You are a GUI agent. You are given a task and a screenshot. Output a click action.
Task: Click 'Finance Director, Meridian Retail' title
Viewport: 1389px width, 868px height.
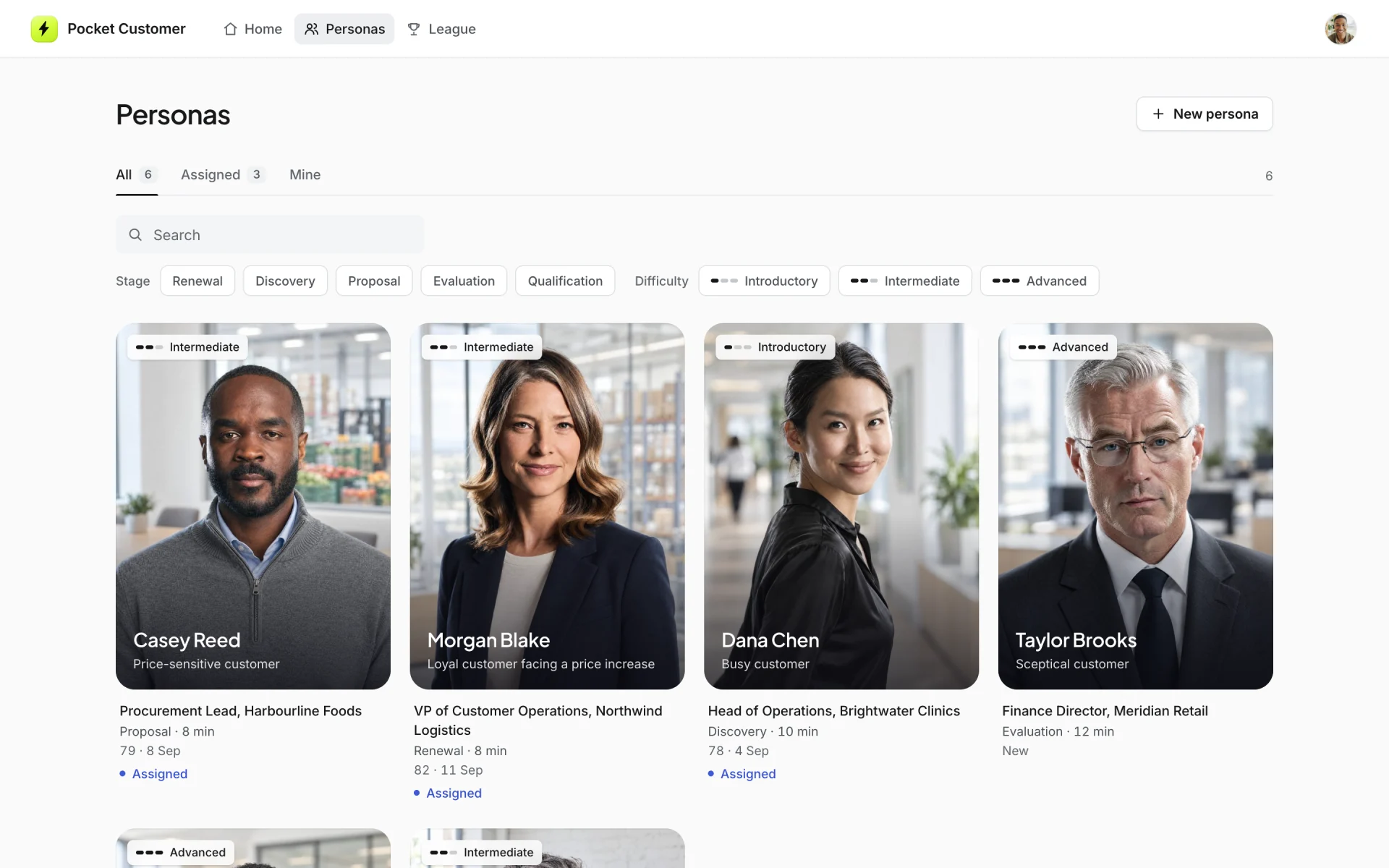[x=1105, y=711]
